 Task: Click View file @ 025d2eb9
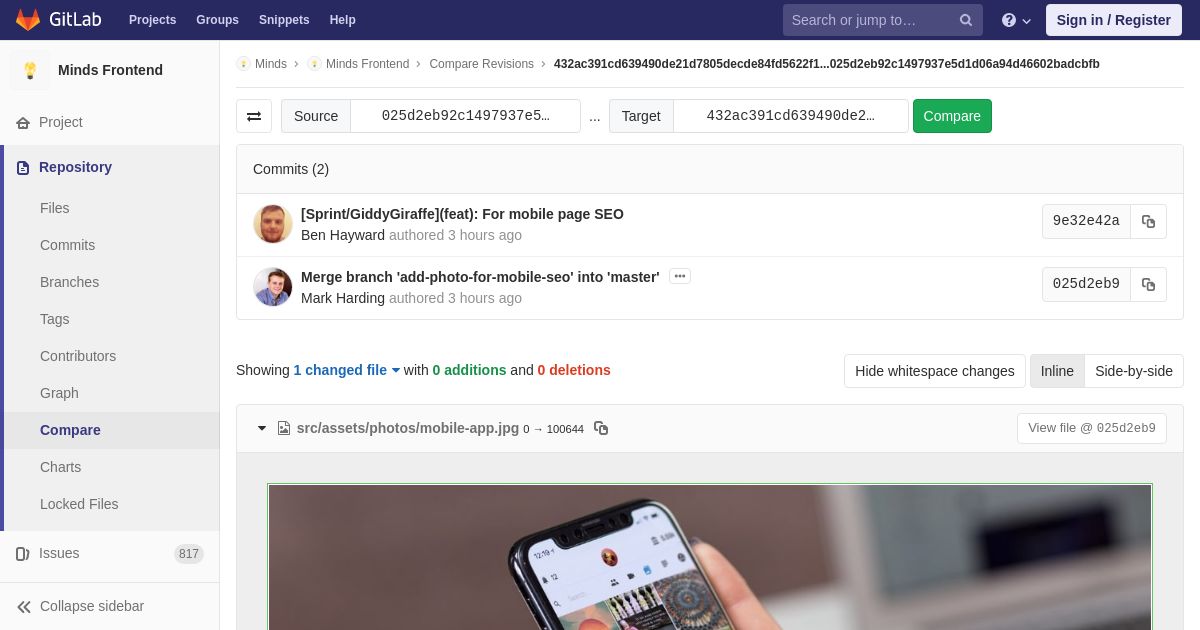click(x=1092, y=428)
